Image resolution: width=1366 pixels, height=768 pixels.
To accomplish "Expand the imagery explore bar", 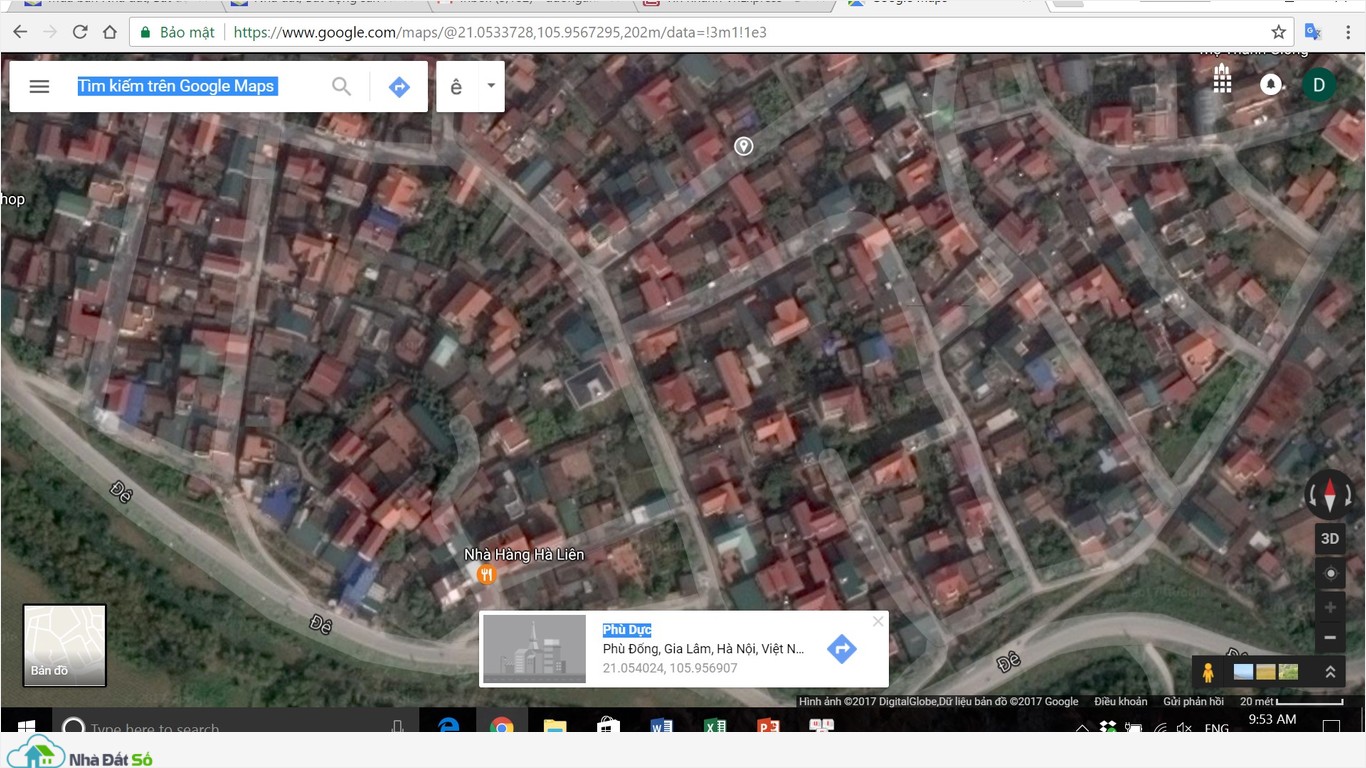I will click(1330, 672).
